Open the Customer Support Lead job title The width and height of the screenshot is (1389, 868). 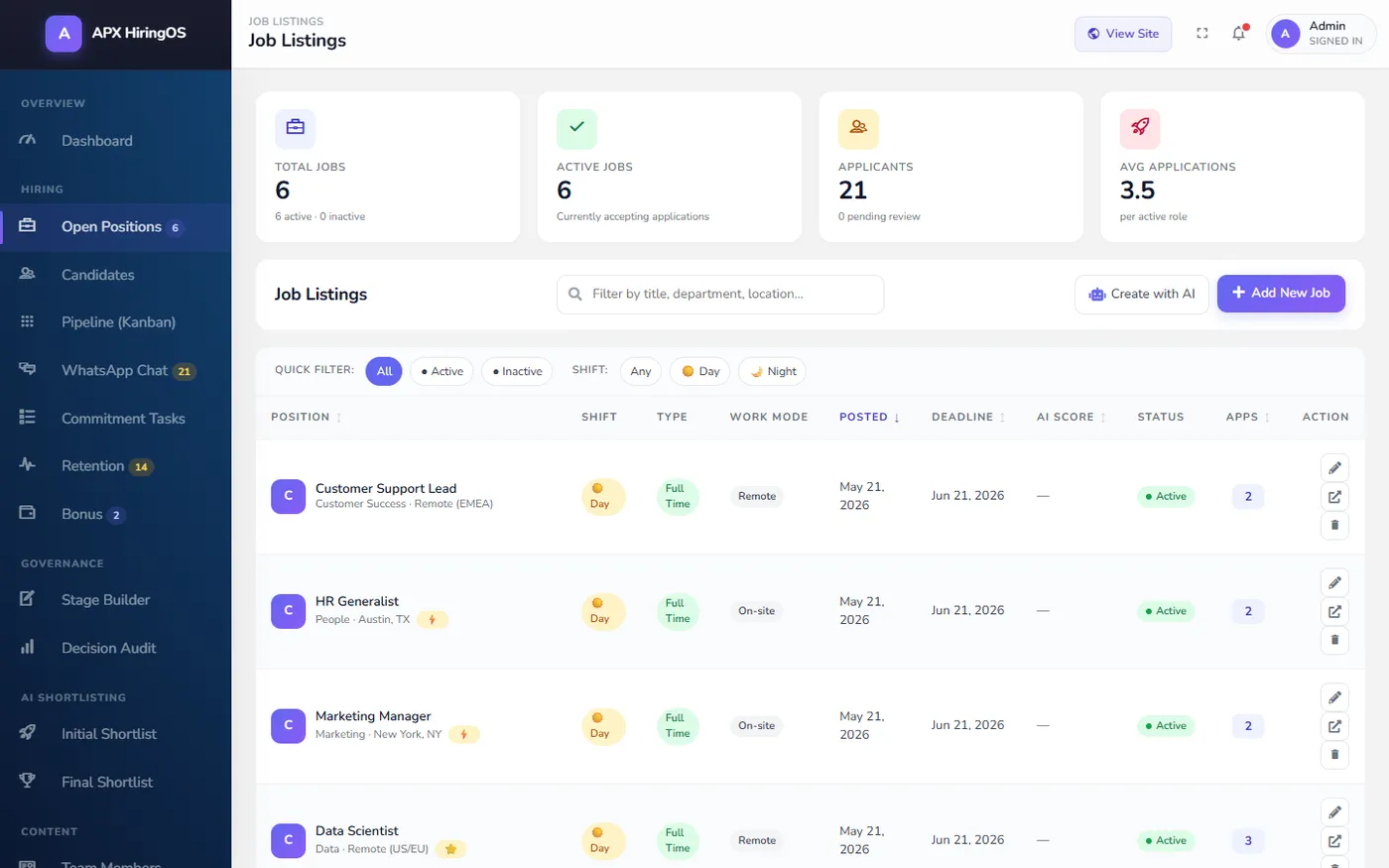point(386,488)
